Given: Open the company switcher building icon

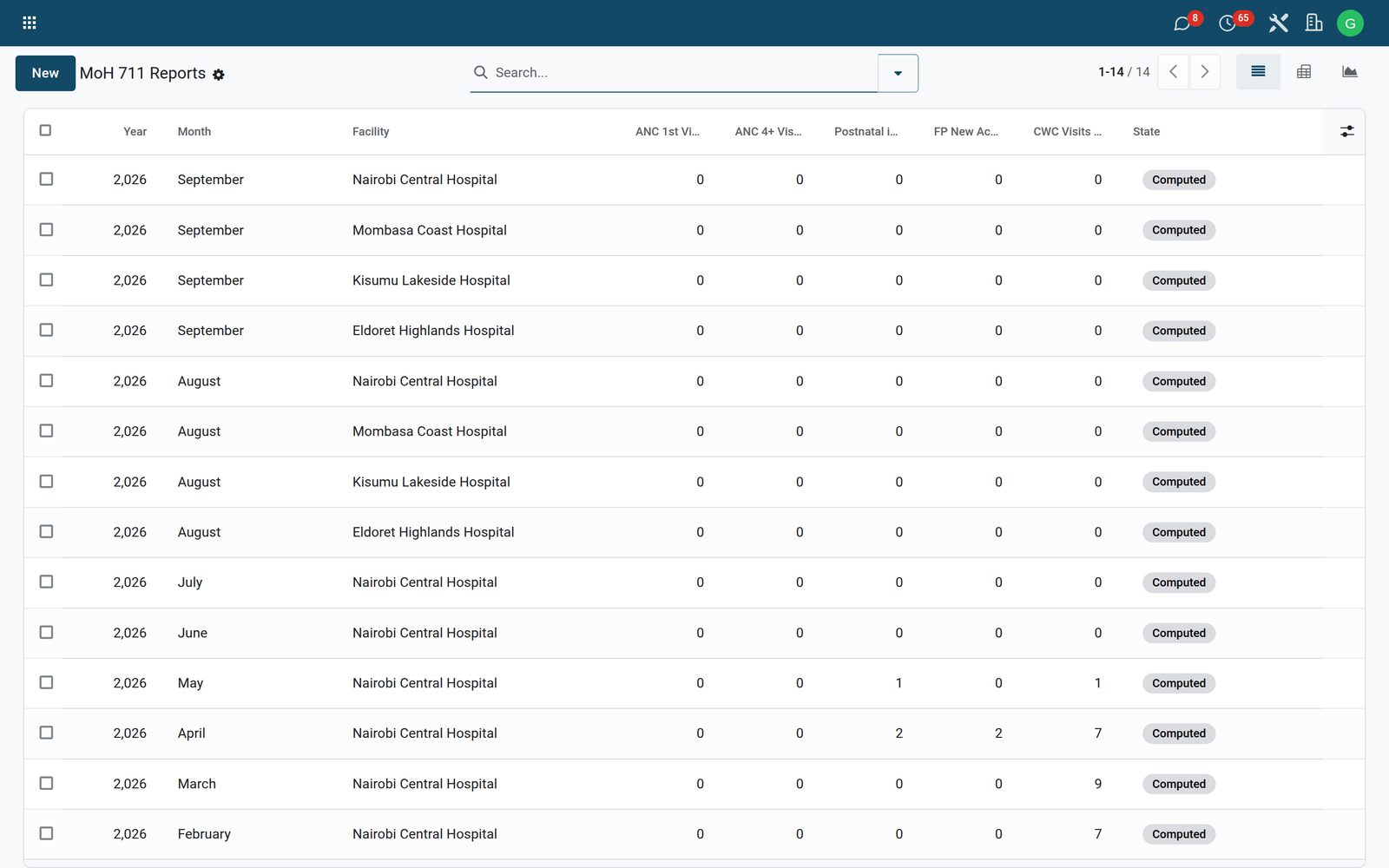Looking at the screenshot, I should tap(1314, 23).
